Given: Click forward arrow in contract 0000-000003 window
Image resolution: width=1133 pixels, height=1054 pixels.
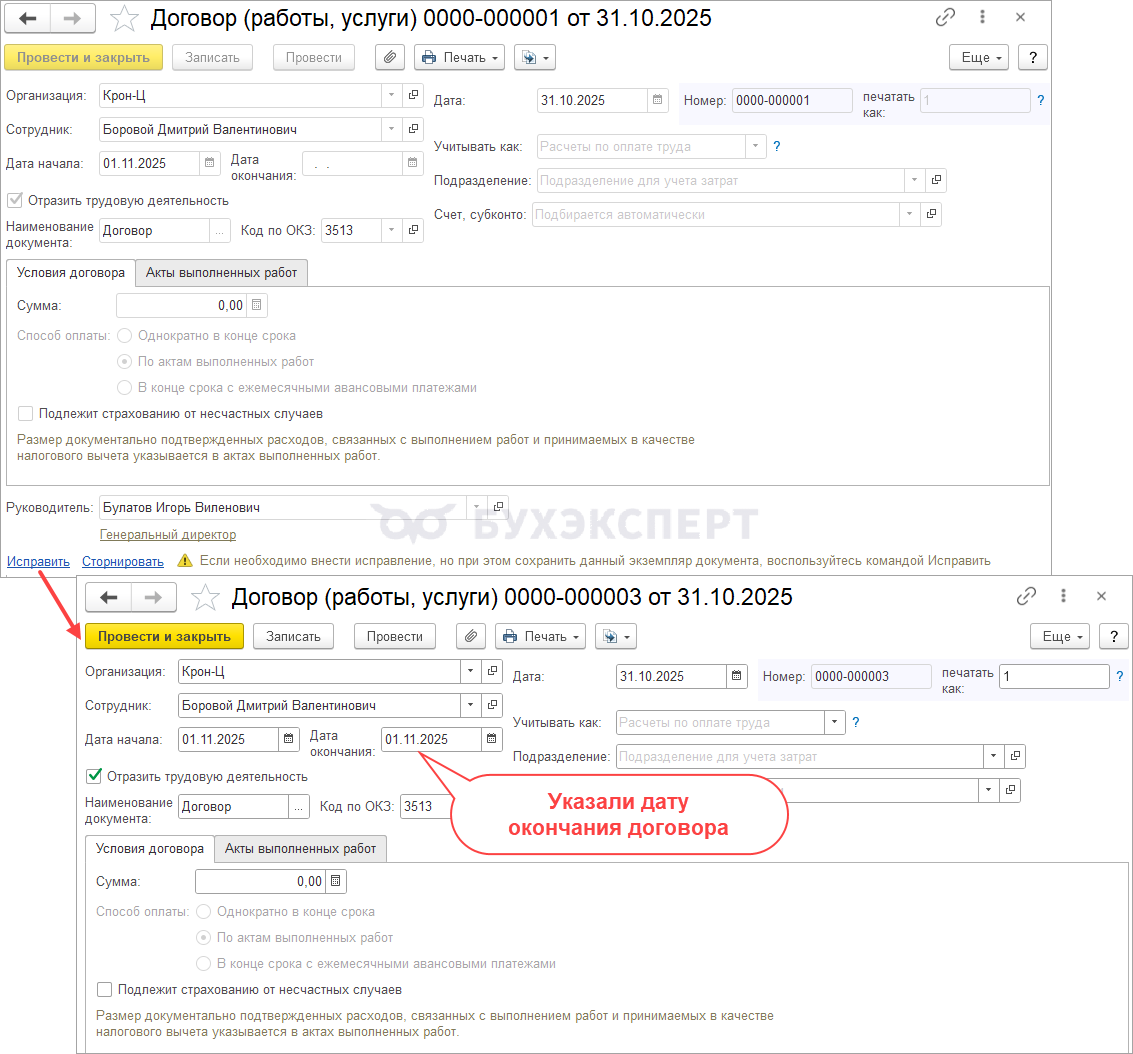Looking at the screenshot, I should tap(153, 597).
